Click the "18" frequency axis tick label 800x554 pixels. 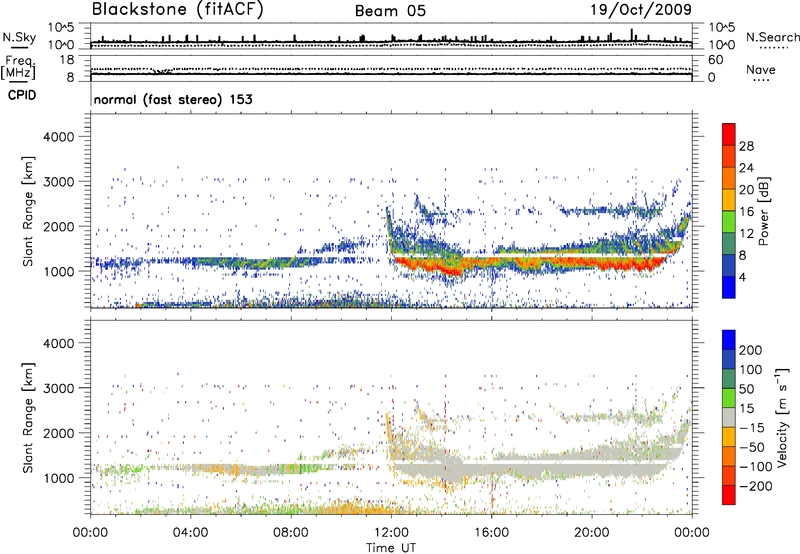coord(67,60)
